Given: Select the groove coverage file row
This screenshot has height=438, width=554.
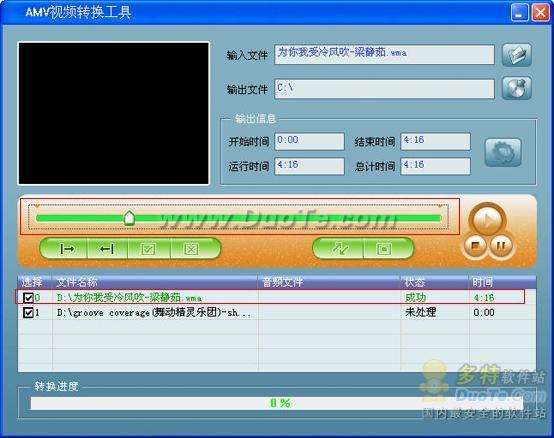Looking at the screenshot, I should [277, 312].
